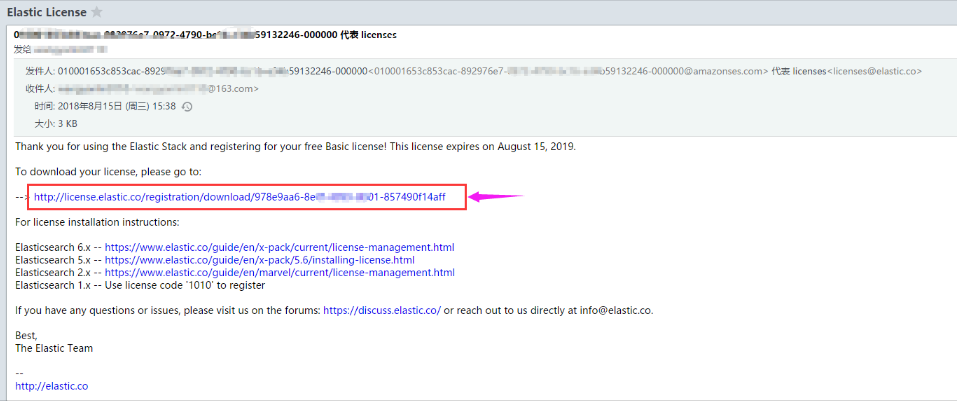The width and height of the screenshot is (957, 401).
Task: Open Elasticsearch 5.x installing-license link
Action: point(261,260)
